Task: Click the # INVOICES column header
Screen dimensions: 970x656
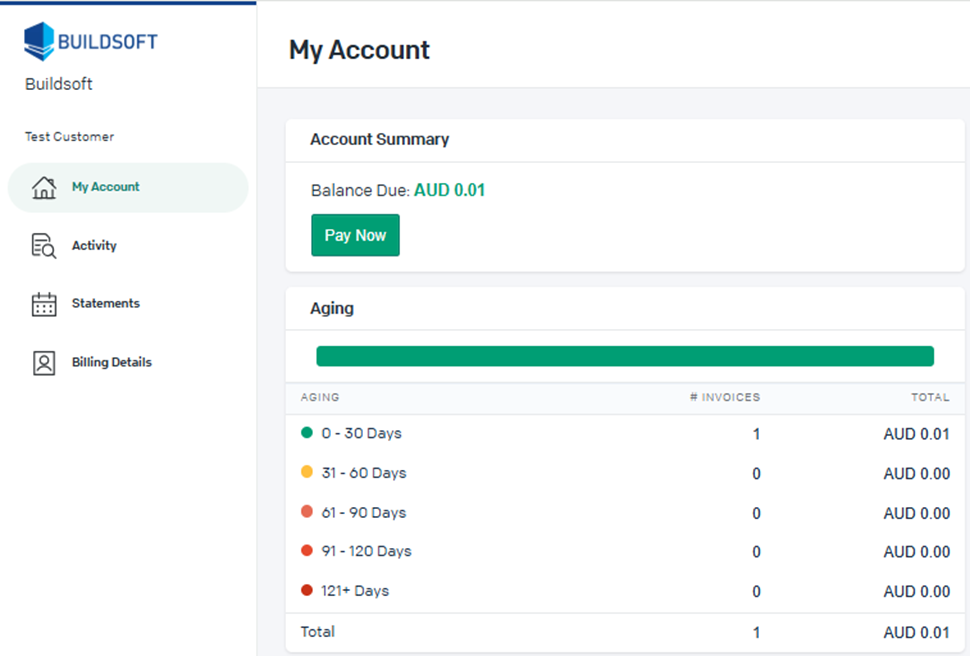Action: pos(724,397)
